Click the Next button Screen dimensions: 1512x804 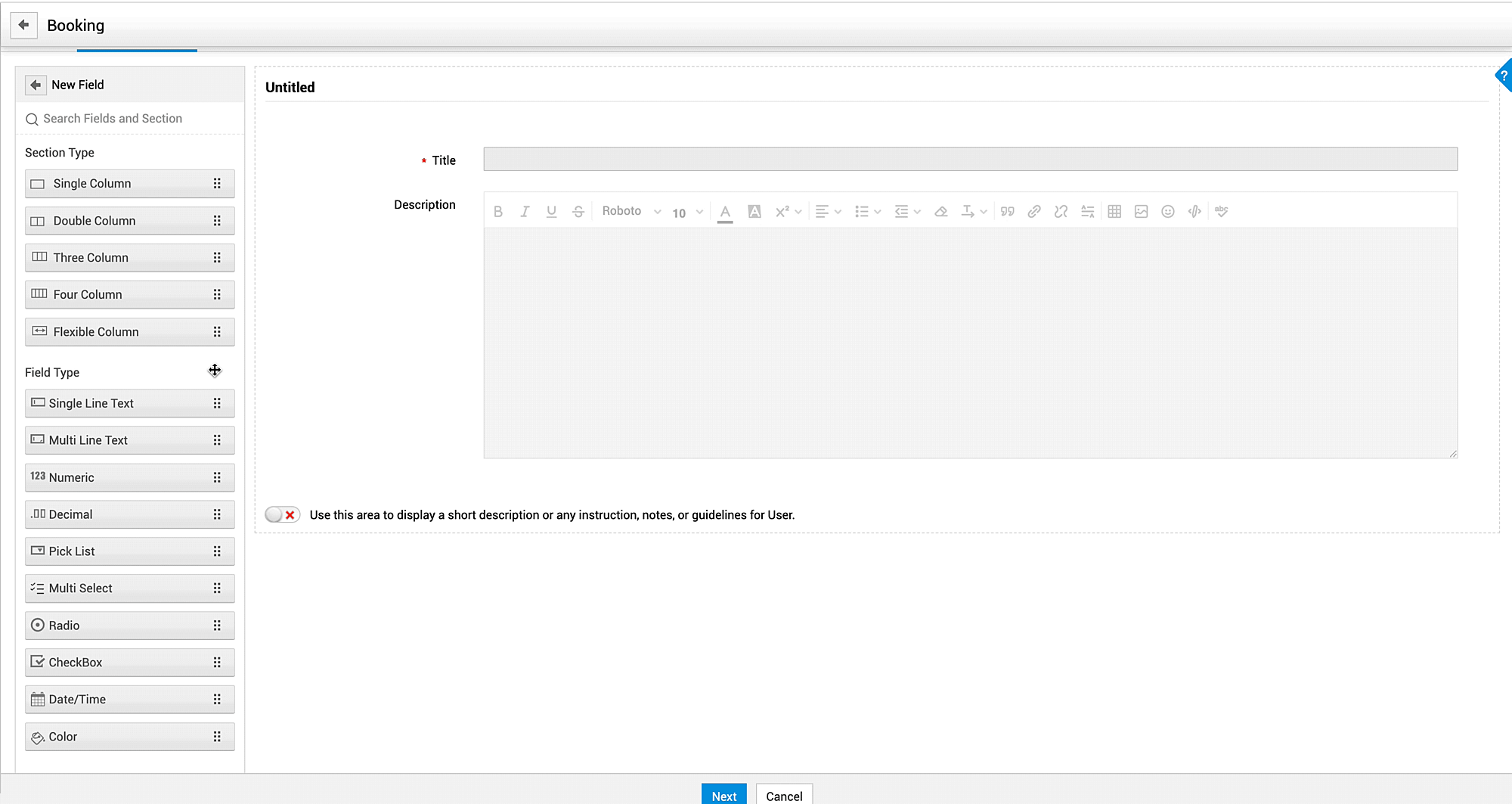tap(723, 795)
